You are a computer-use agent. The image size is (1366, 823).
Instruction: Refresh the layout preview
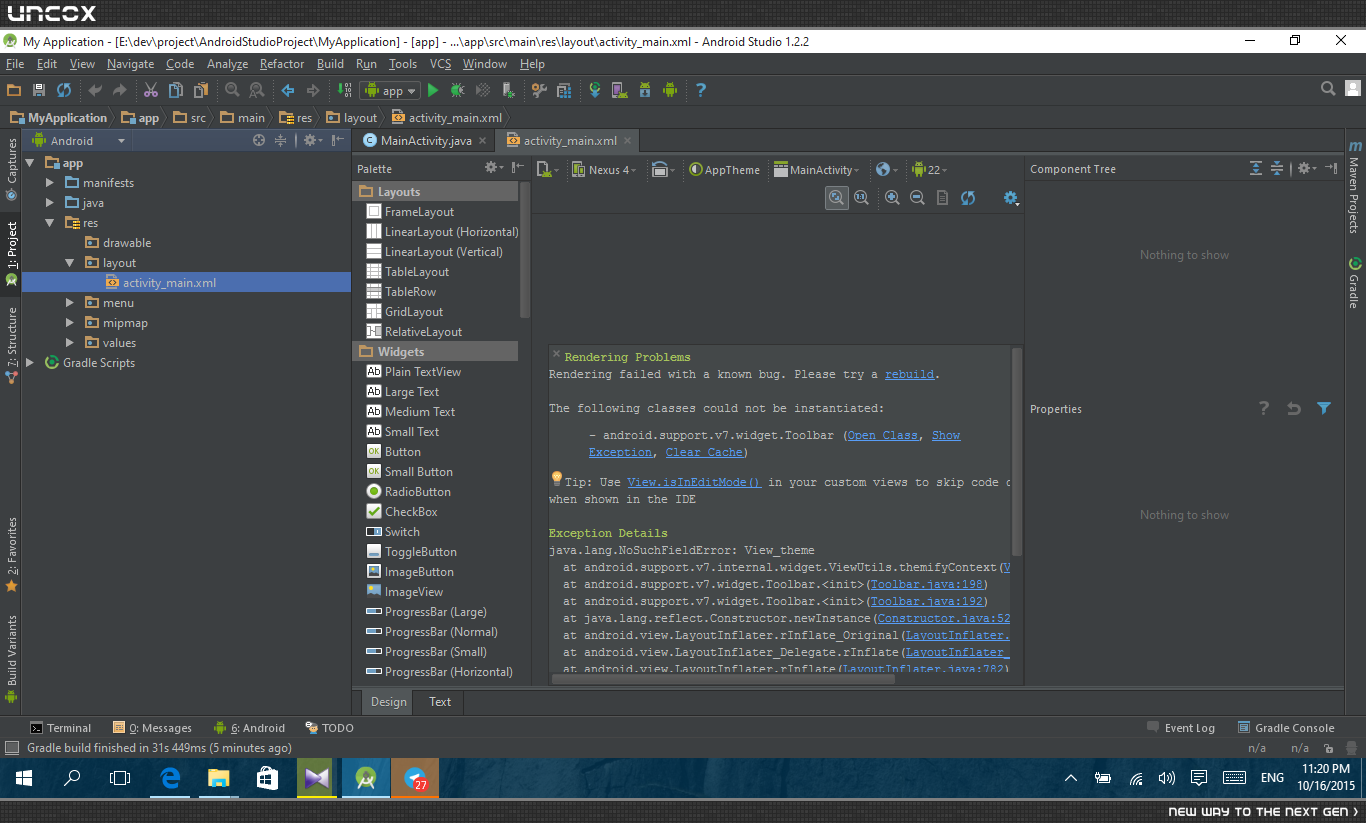coord(968,198)
